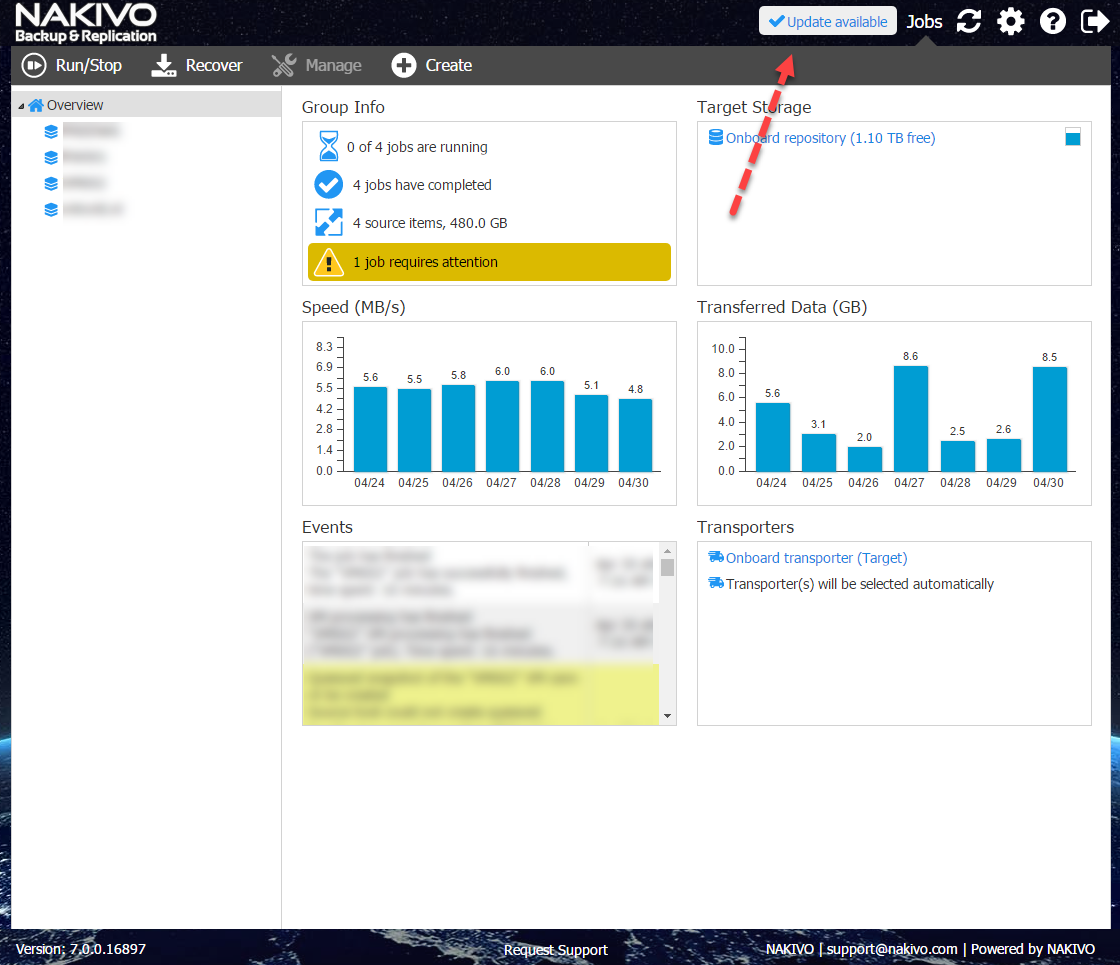Click the Onboard repository database icon
Viewport: 1120px width, 965px height.
click(716, 138)
